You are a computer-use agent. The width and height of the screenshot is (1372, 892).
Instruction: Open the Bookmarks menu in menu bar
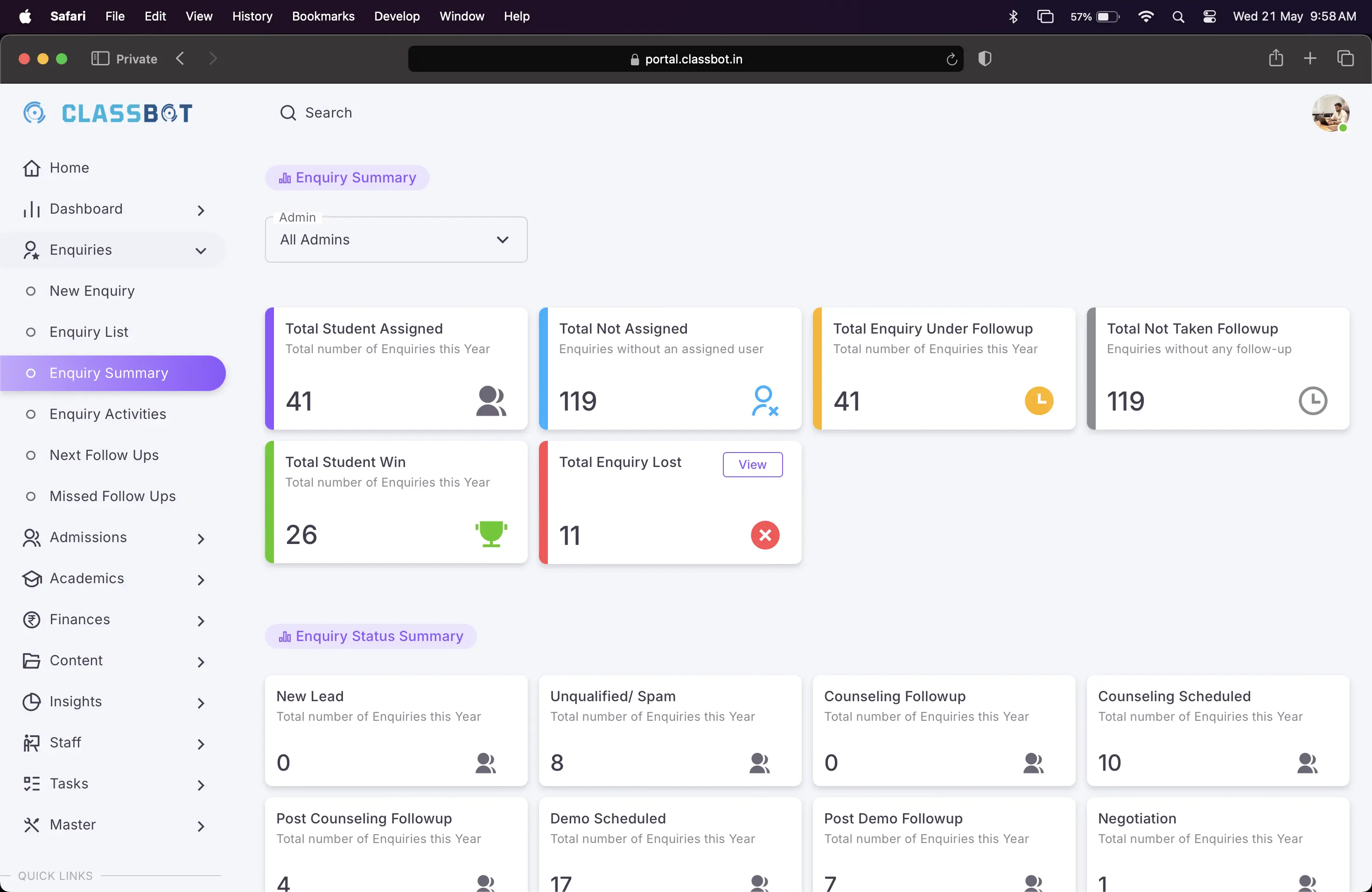point(323,16)
